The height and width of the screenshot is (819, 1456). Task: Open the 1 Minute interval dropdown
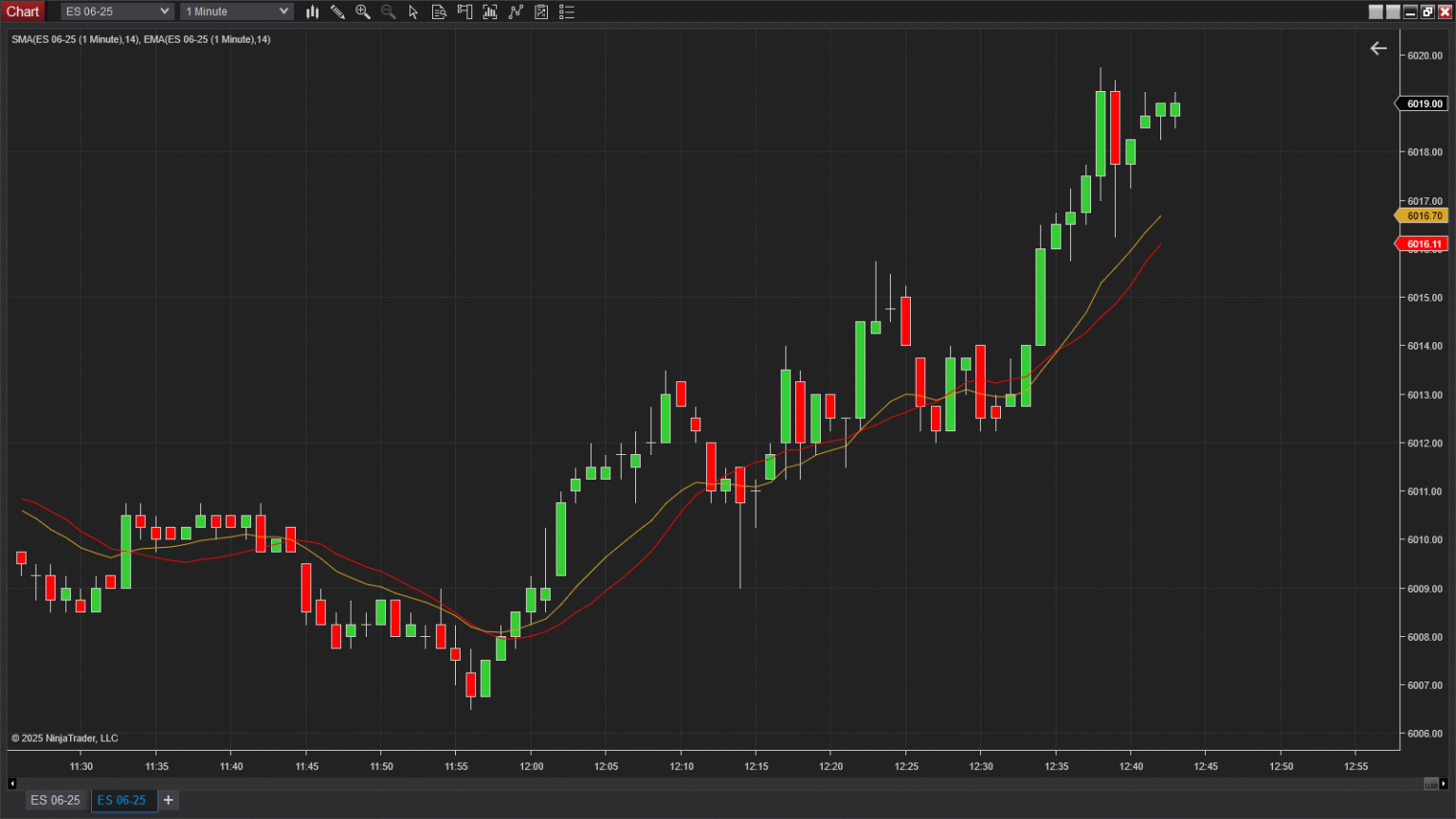(x=236, y=11)
